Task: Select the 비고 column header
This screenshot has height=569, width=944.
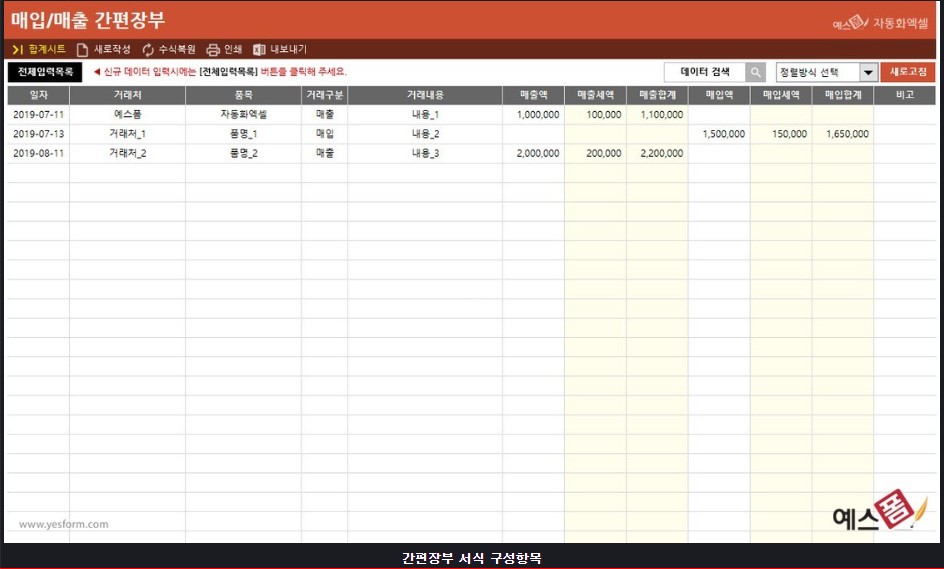Action: point(905,95)
